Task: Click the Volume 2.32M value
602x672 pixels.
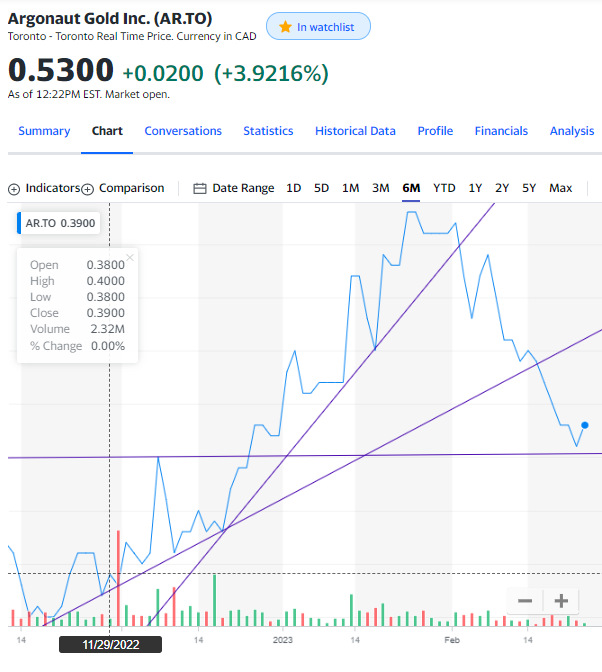Action: 108,329
